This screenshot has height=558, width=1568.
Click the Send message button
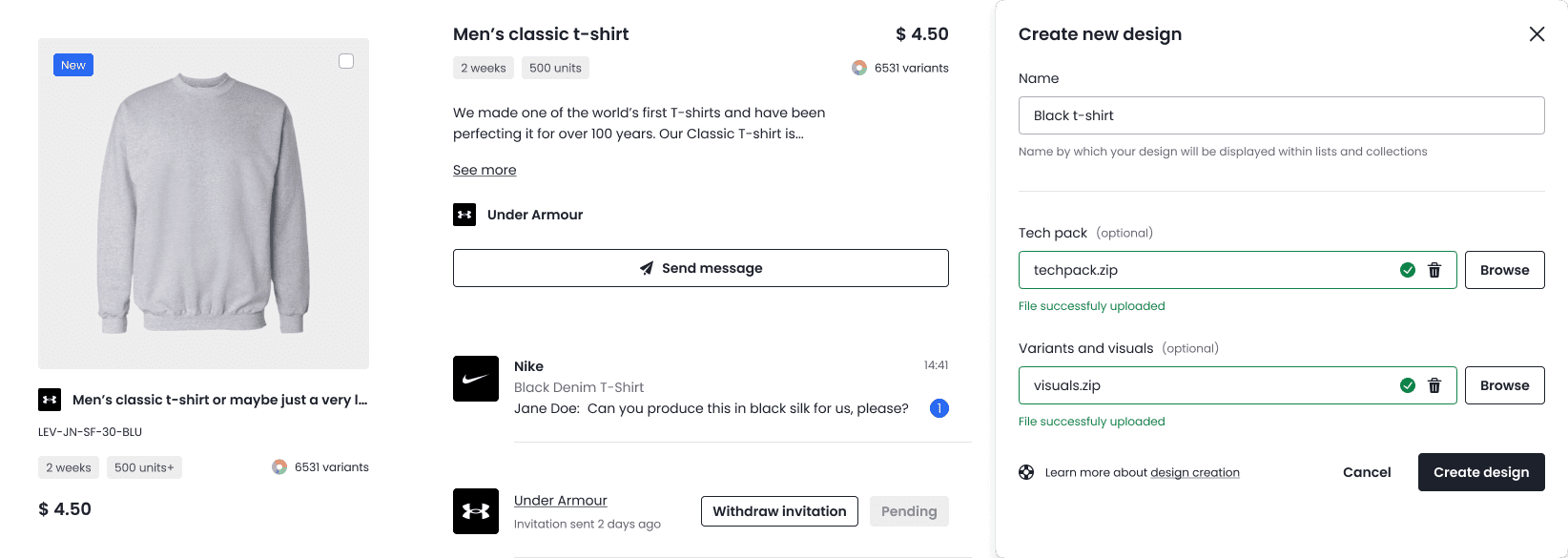tap(701, 268)
